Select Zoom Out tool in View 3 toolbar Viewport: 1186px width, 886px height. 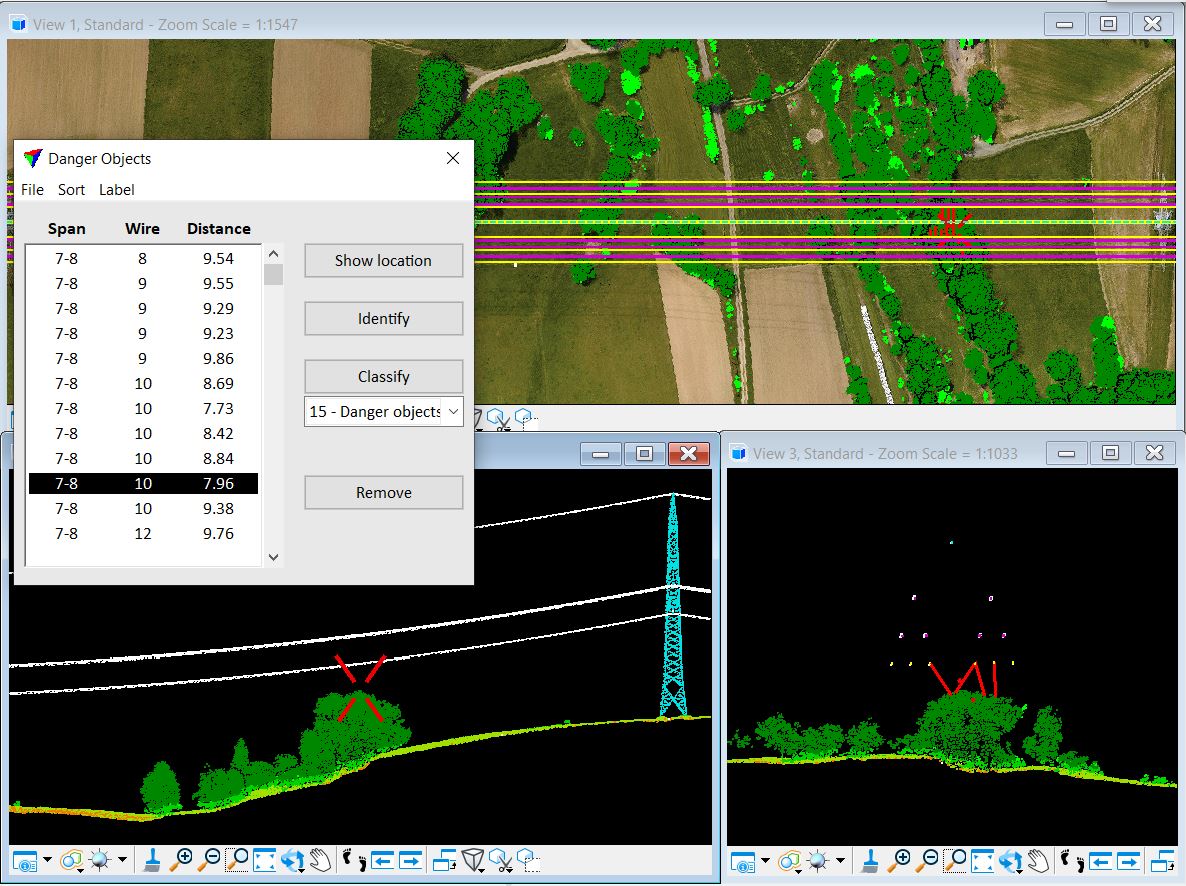click(929, 860)
